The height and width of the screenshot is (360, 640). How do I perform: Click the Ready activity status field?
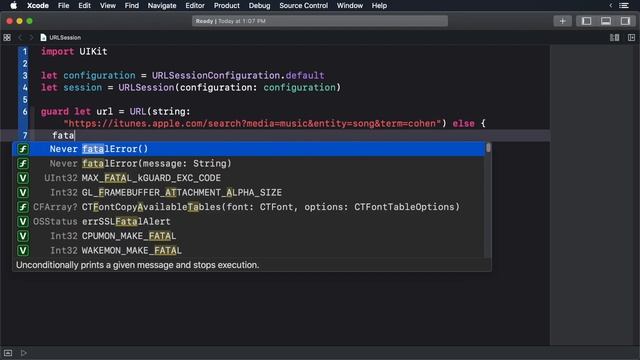[x=320, y=21]
